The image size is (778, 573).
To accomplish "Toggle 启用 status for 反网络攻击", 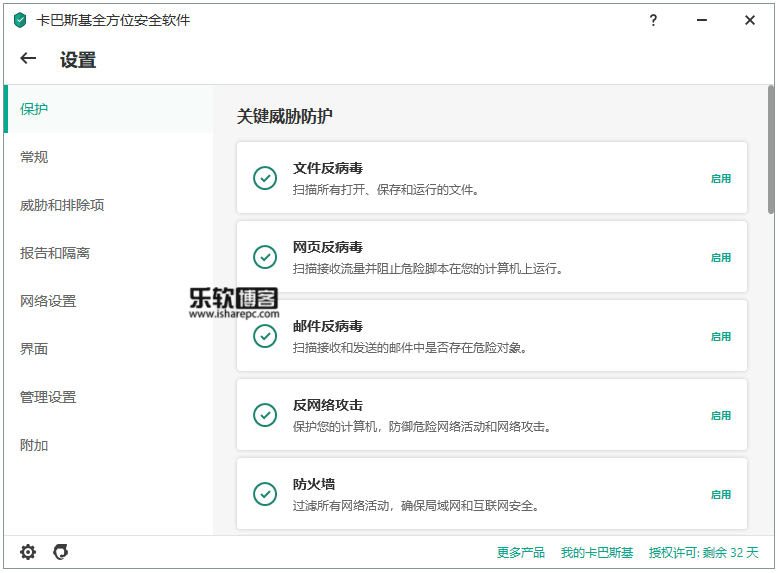I will coord(721,416).
